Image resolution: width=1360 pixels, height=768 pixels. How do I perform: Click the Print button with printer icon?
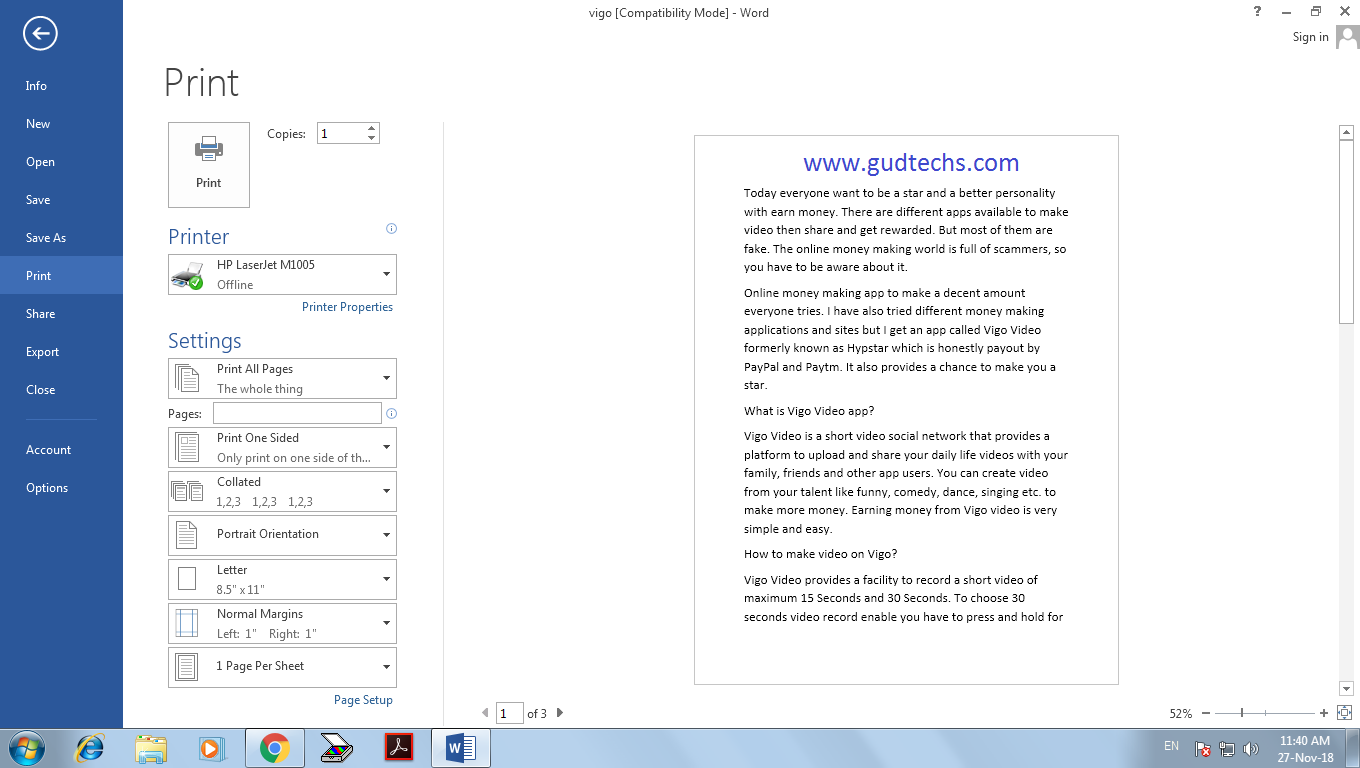209,165
